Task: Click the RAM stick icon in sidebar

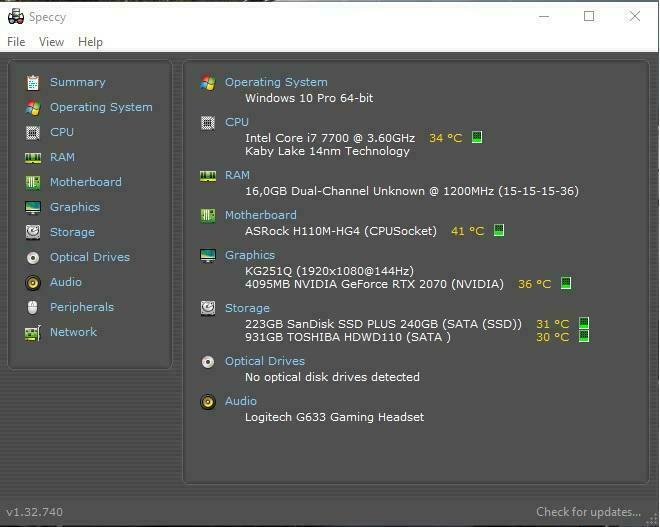Action: pos(33,157)
